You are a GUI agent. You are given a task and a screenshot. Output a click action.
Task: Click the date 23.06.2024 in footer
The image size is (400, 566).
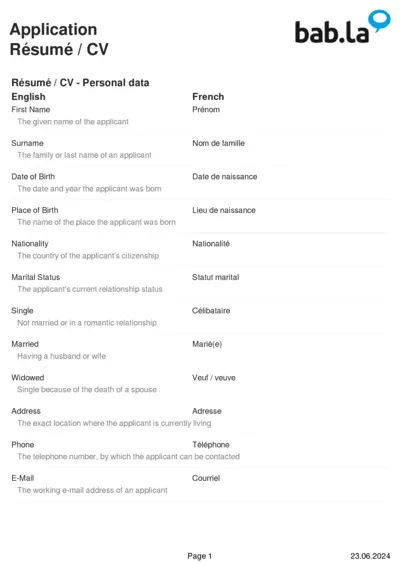(370, 556)
